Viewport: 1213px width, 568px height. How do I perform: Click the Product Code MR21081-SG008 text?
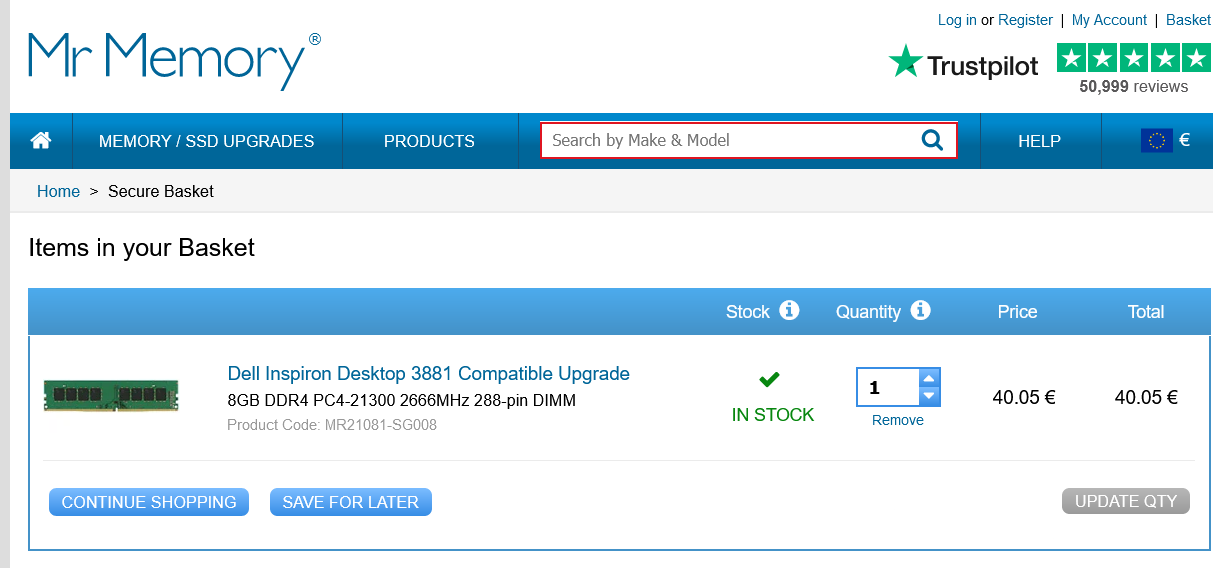coord(332,425)
